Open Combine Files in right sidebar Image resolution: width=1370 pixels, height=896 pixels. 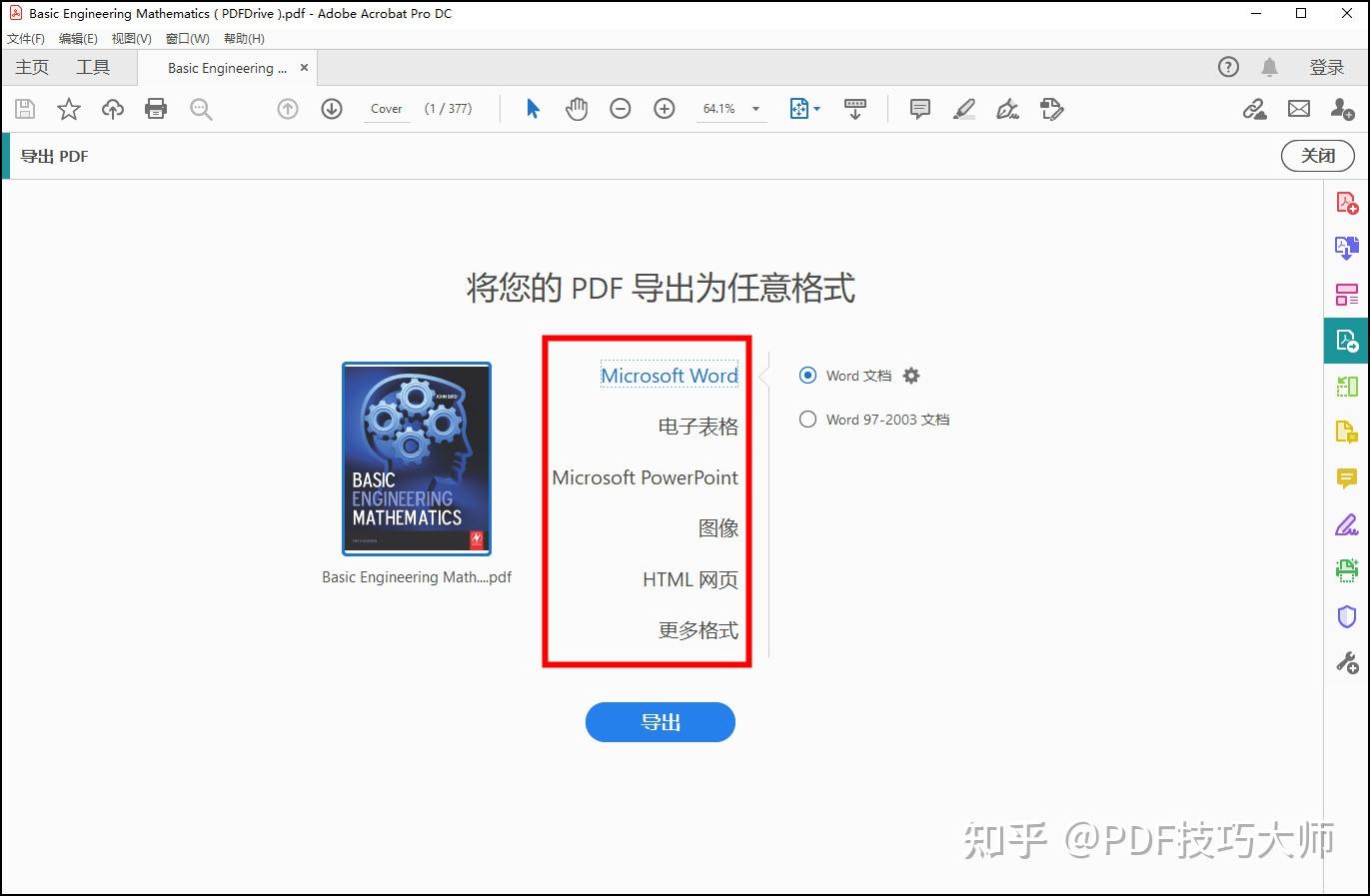click(1347, 247)
